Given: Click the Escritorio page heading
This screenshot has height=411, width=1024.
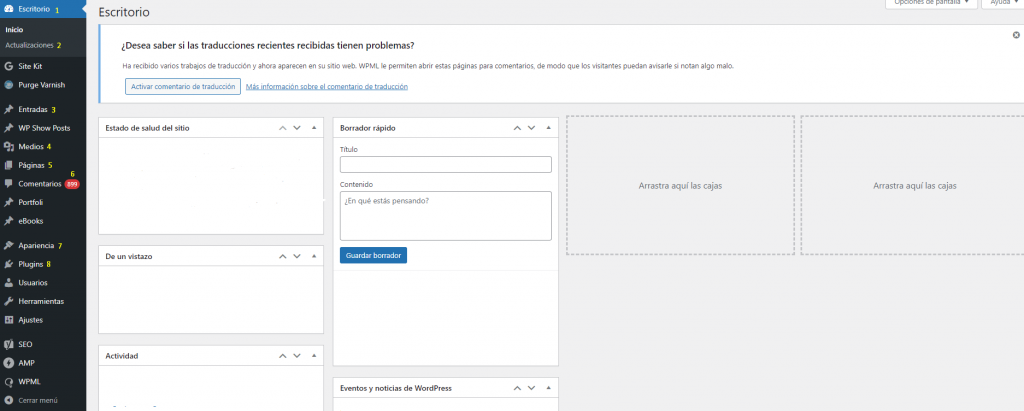Looking at the screenshot, I should pyautogui.click(x=123, y=12).
